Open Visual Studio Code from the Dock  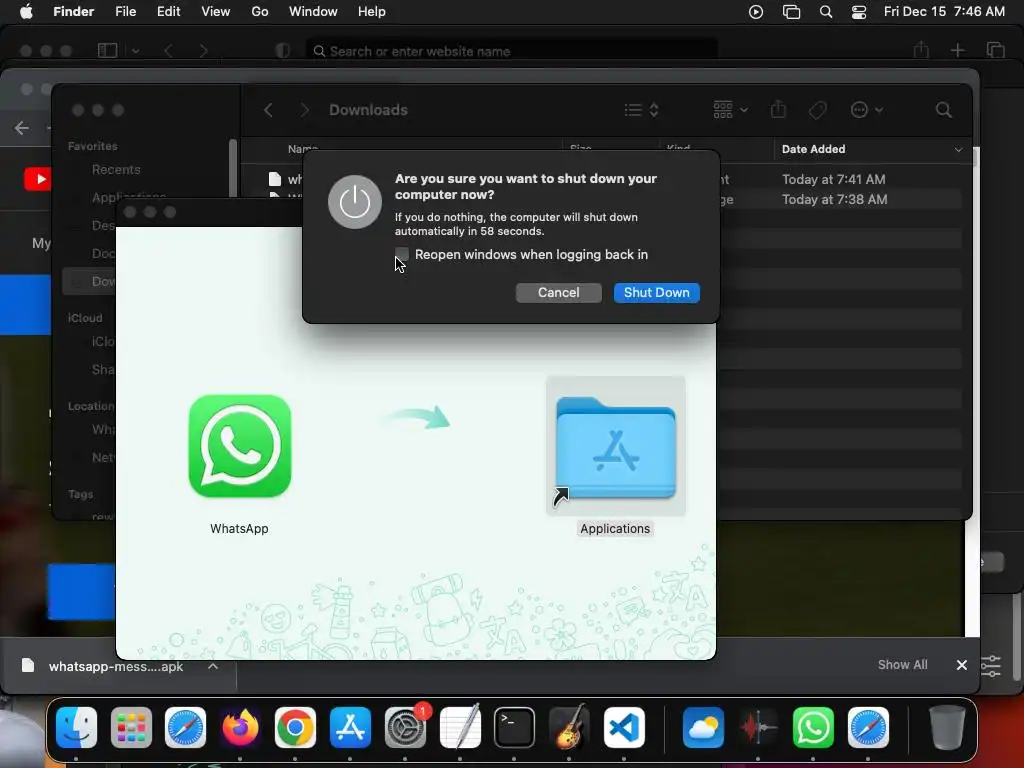[624, 727]
